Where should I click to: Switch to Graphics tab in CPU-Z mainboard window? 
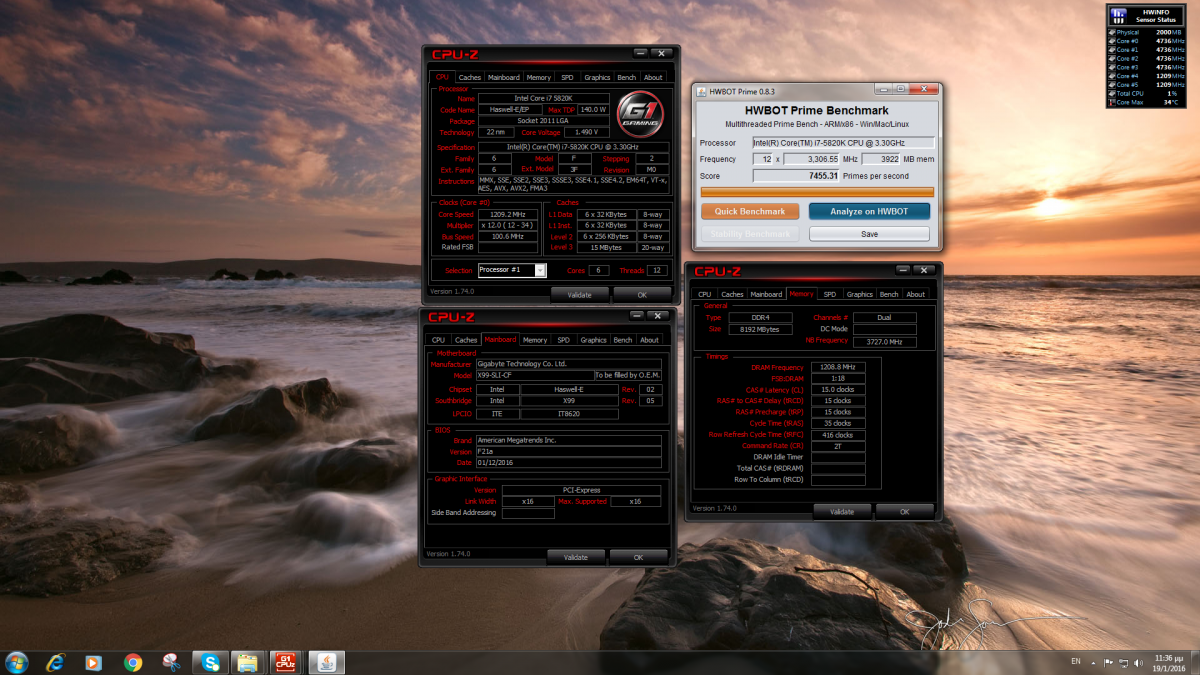[594, 340]
